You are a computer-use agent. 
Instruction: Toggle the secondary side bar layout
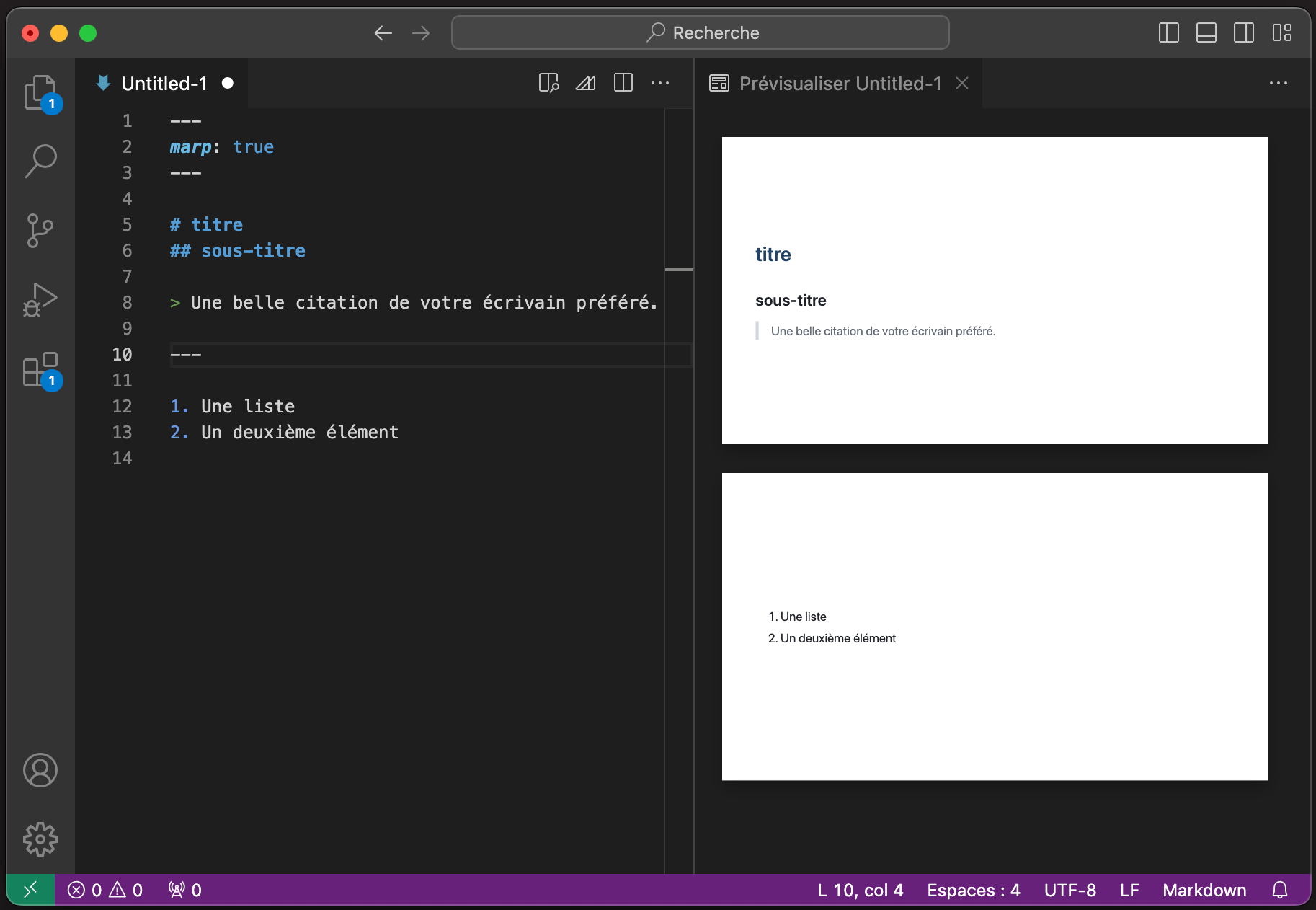click(x=1244, y=33)
